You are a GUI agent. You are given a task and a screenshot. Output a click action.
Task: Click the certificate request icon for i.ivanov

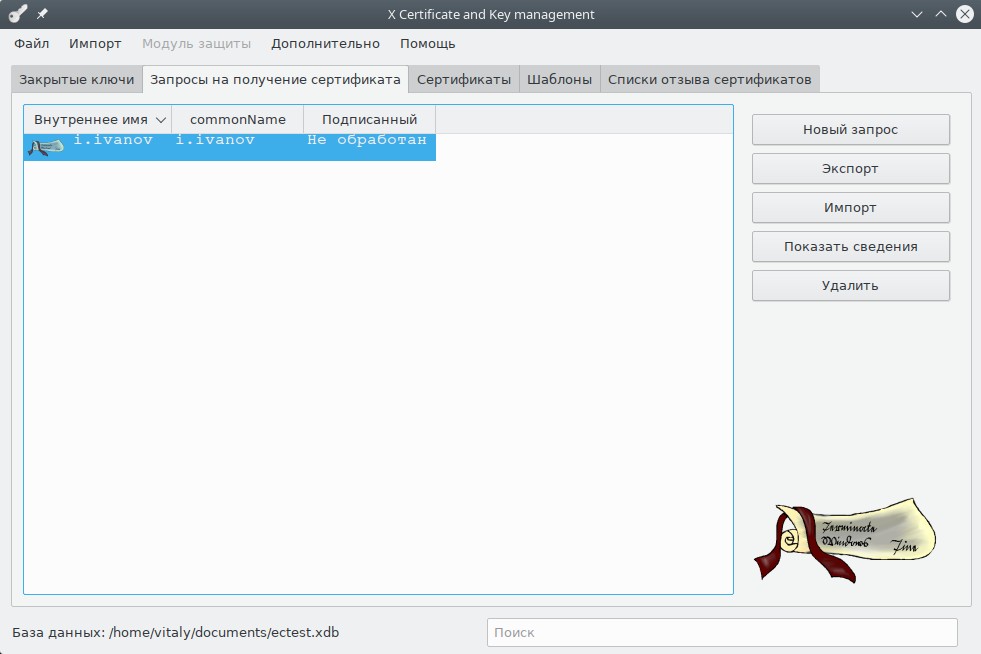[46, 147]
